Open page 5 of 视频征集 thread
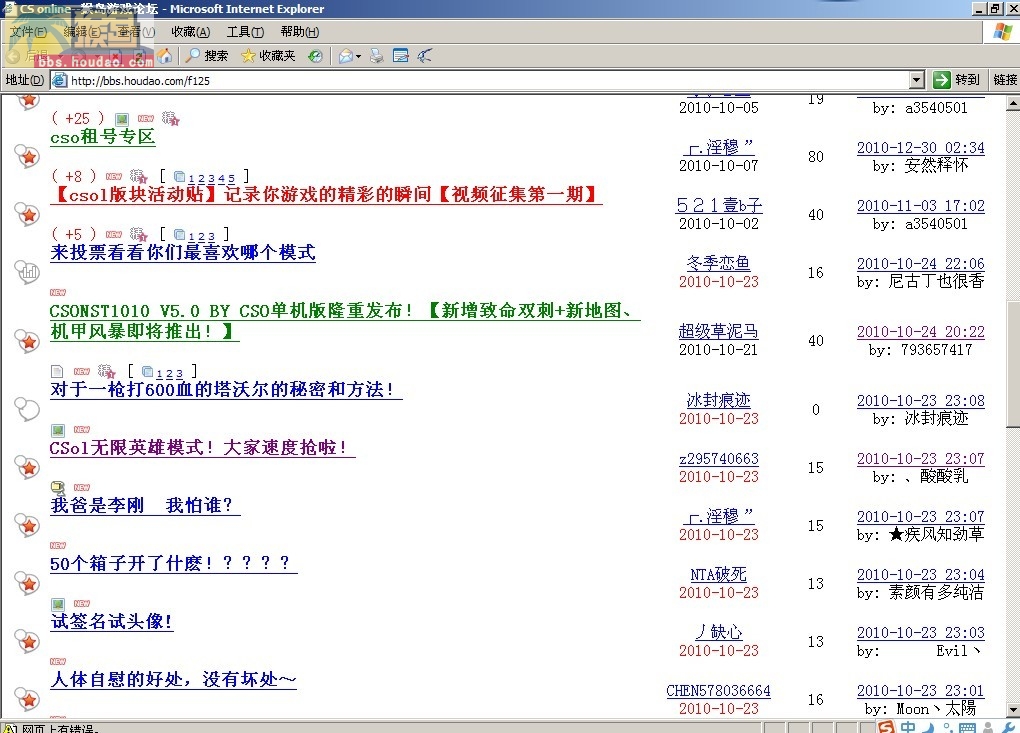 tap(231, 178)
